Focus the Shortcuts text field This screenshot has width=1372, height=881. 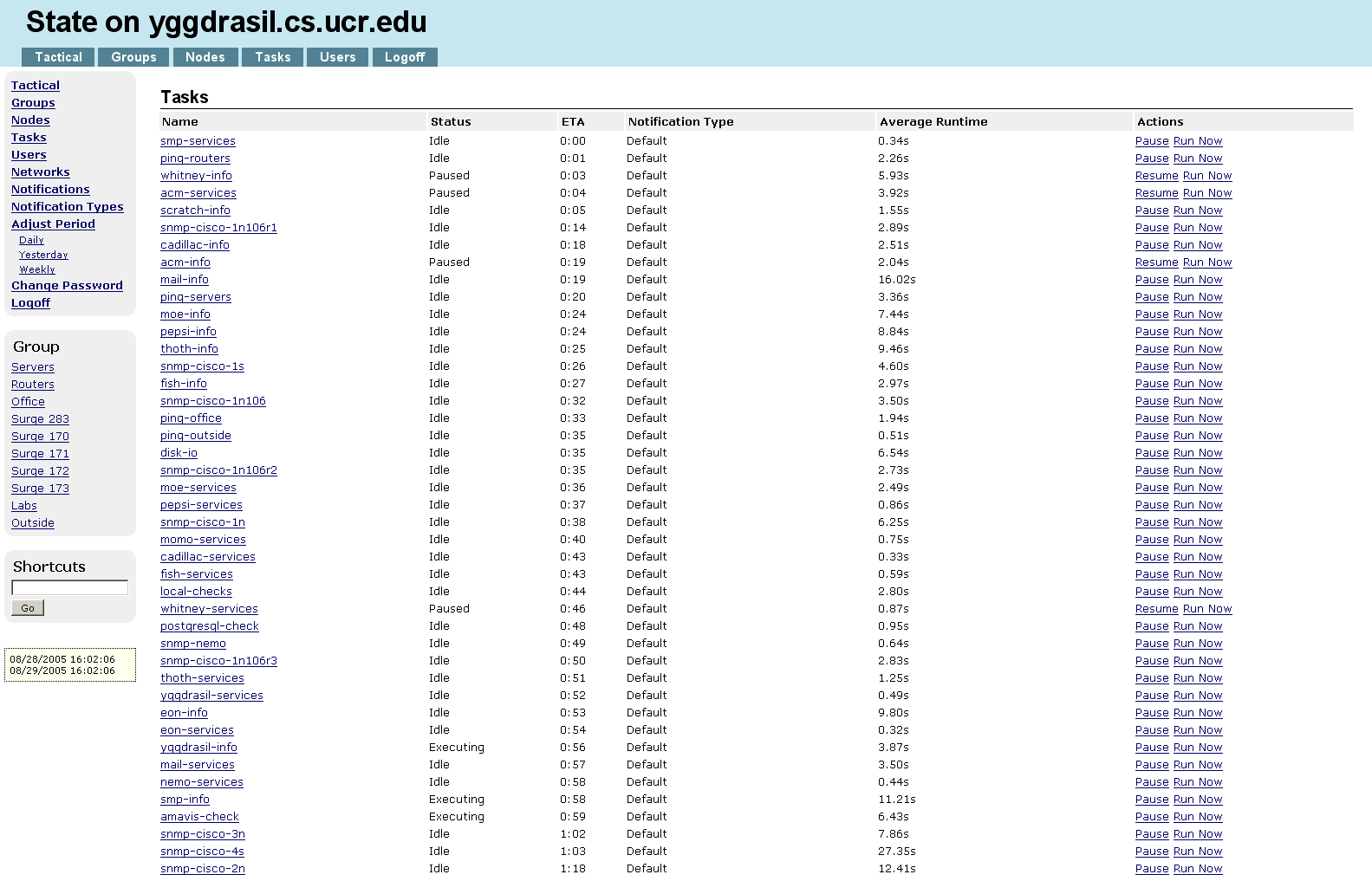[x=69, y=587]
